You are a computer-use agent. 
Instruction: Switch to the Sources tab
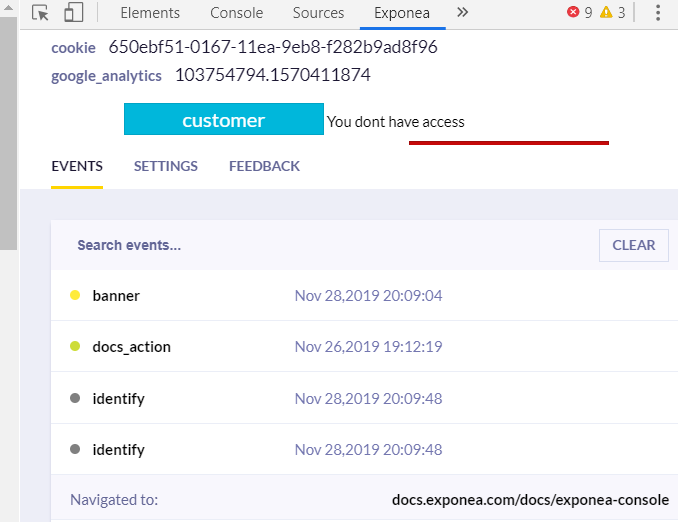318,13
